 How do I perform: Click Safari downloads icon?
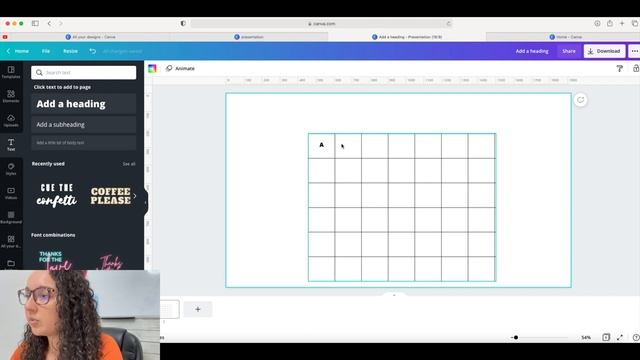tap(597, 24)
